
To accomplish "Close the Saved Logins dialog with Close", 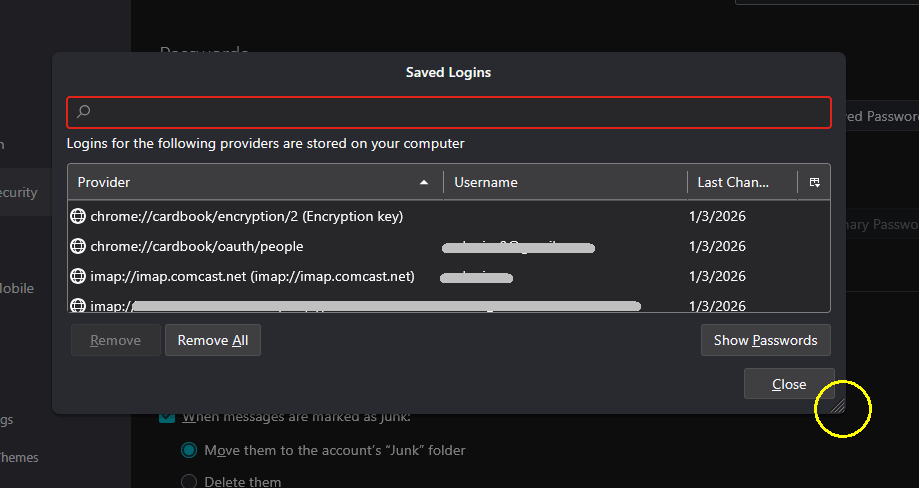I will 789,384.
